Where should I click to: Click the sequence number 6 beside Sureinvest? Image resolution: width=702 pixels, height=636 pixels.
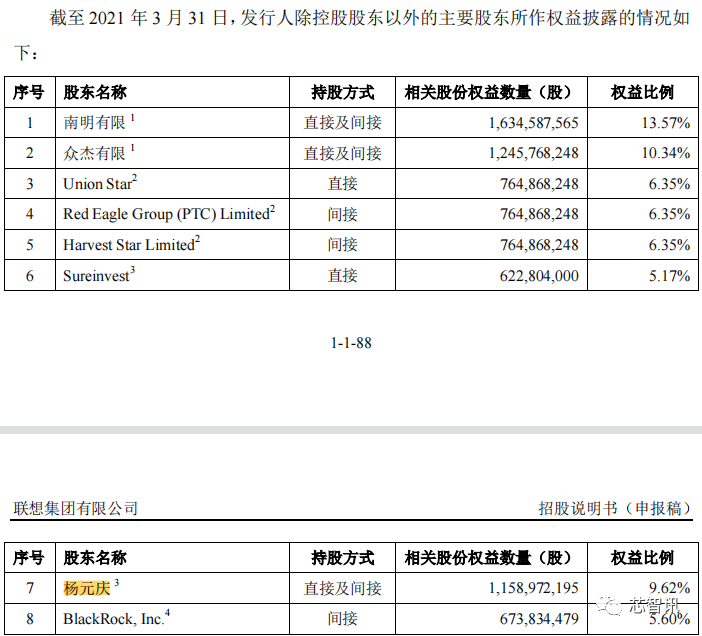[x=30, y=276]
